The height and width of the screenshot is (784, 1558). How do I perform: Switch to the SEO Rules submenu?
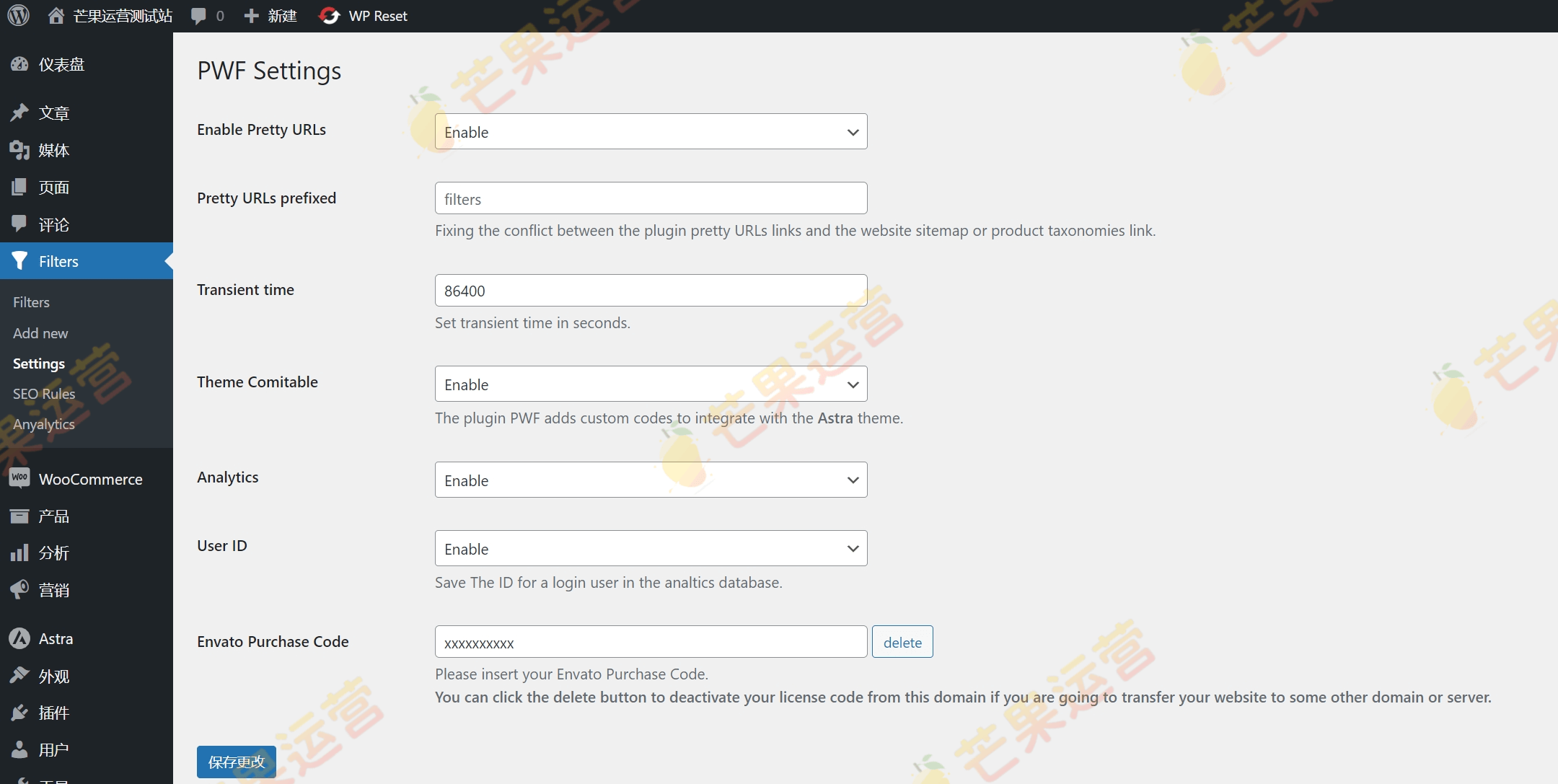pos(43,394)
